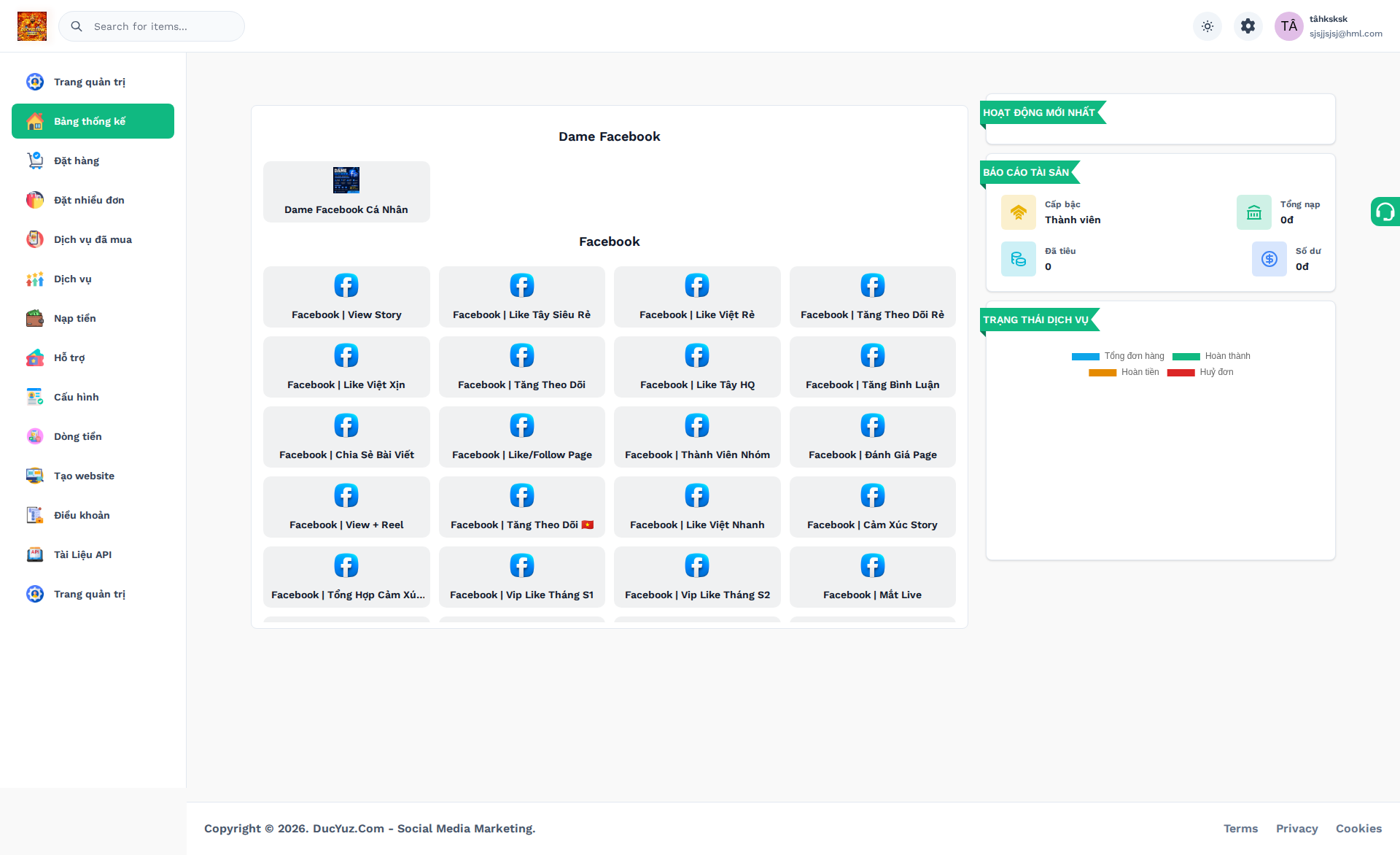Click the Đã tiêu coins icon
Image resolution: width=1400 pixels, height=855 pixels.
1019,259
